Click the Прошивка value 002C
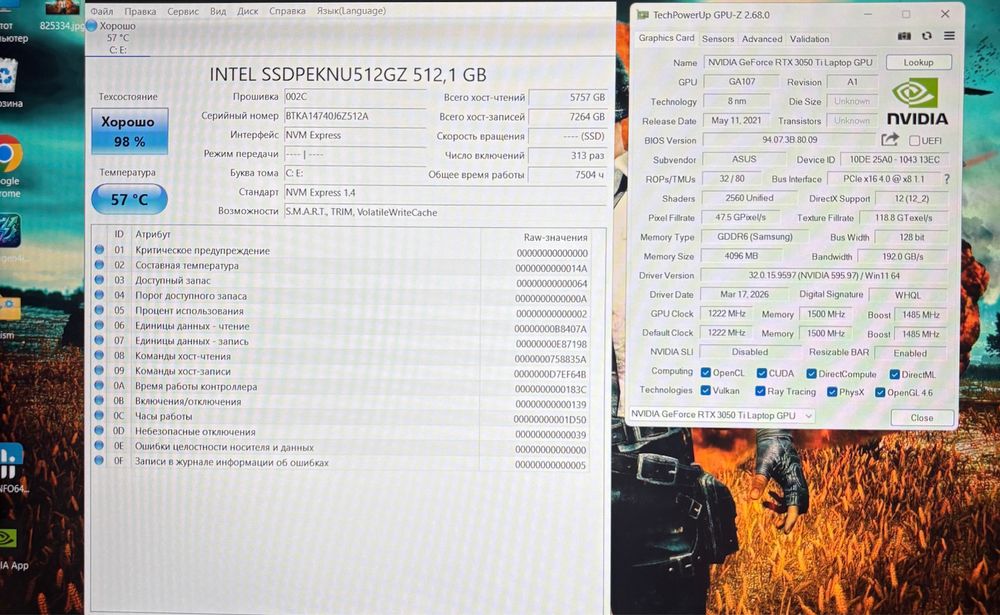 click(x=355, y=97)
